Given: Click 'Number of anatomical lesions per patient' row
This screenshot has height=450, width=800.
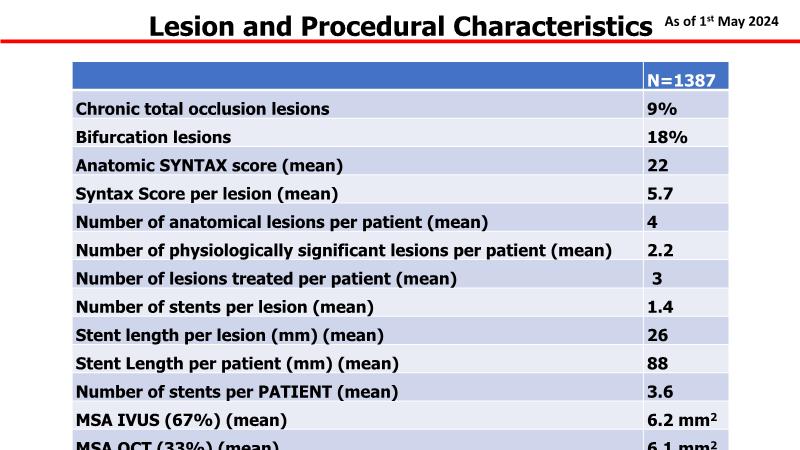Looking at the screenshot, I should tap(282, 222).
